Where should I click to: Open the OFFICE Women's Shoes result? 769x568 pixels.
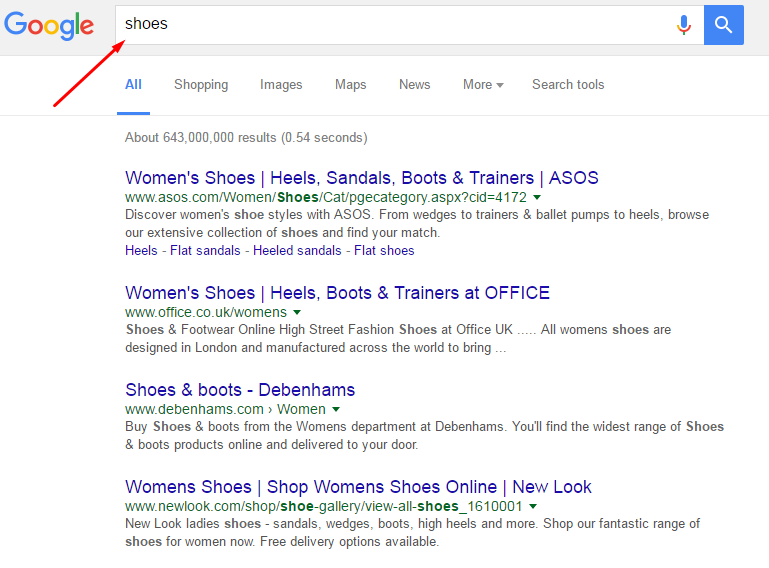click(337, 293)
